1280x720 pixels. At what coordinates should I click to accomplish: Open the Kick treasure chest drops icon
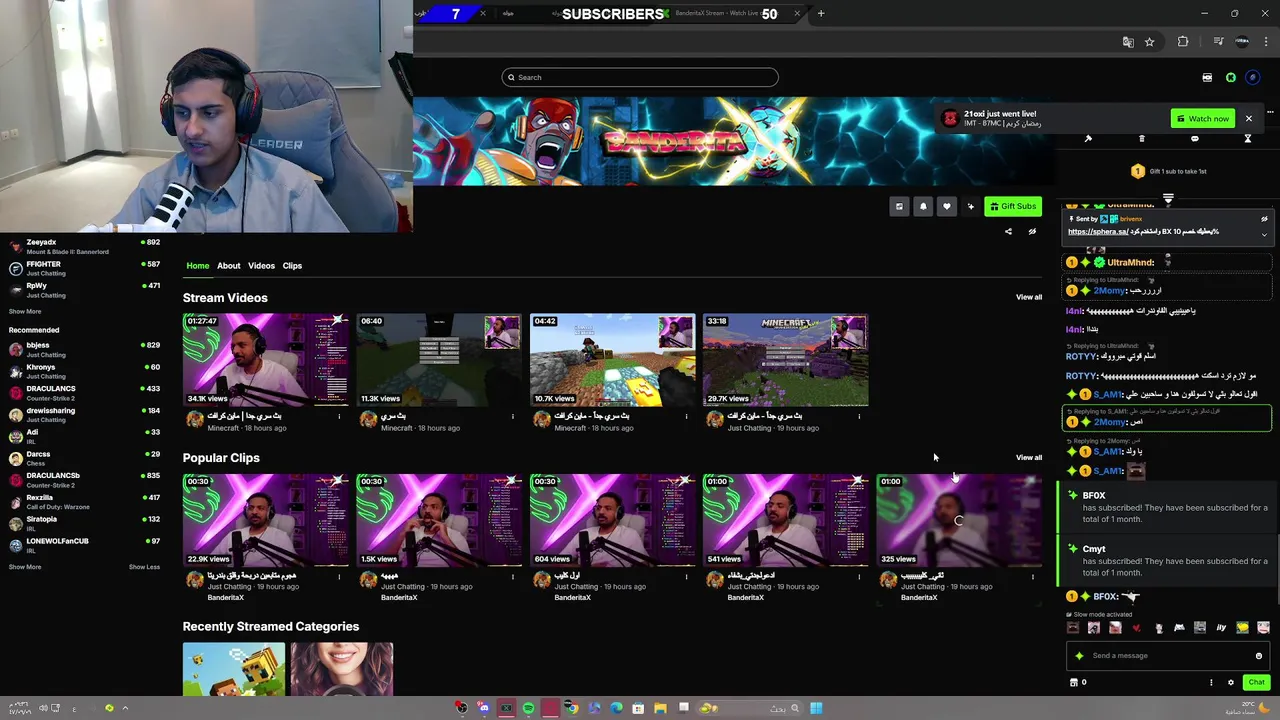click(x=1207, y=77)
